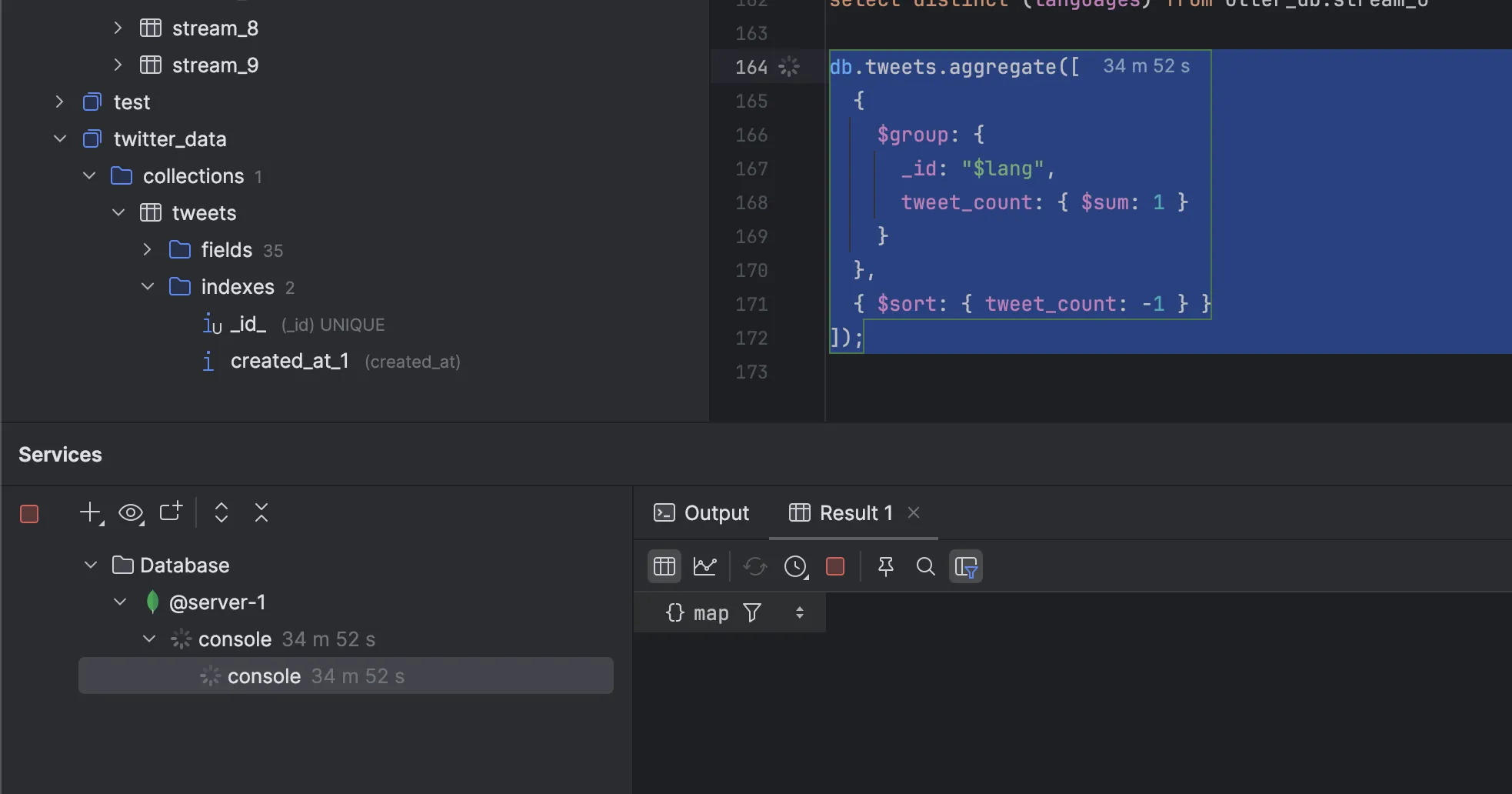
Task: Switch result view to chart mode
Action: click(x=704, y=567)
